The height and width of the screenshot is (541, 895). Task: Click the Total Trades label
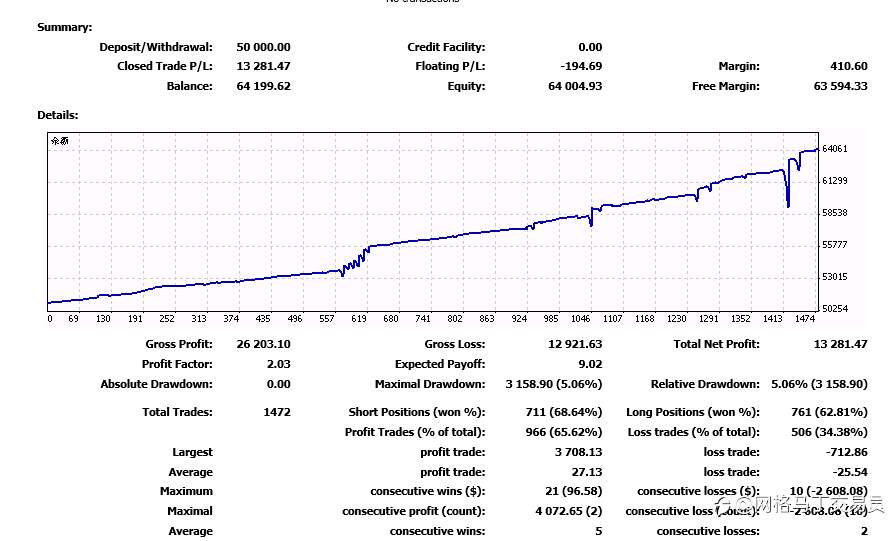[178, 412]
